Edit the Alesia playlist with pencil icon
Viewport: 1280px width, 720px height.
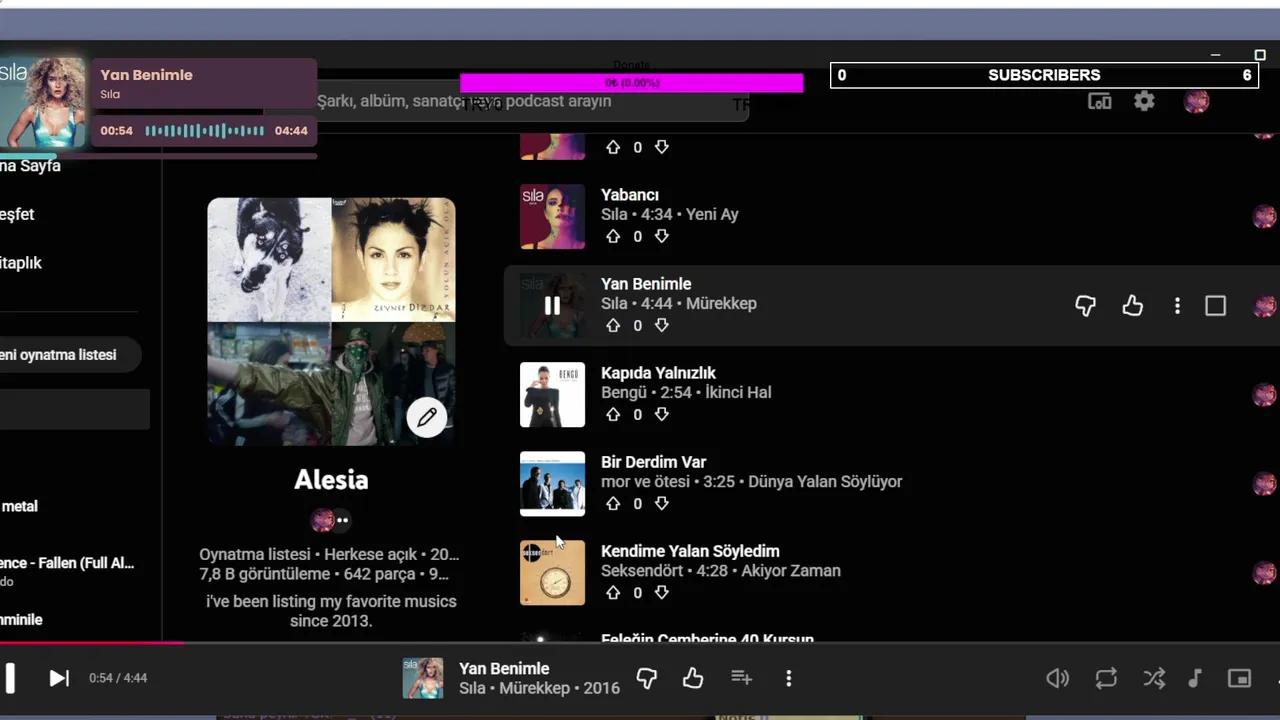tap(427, 417)
